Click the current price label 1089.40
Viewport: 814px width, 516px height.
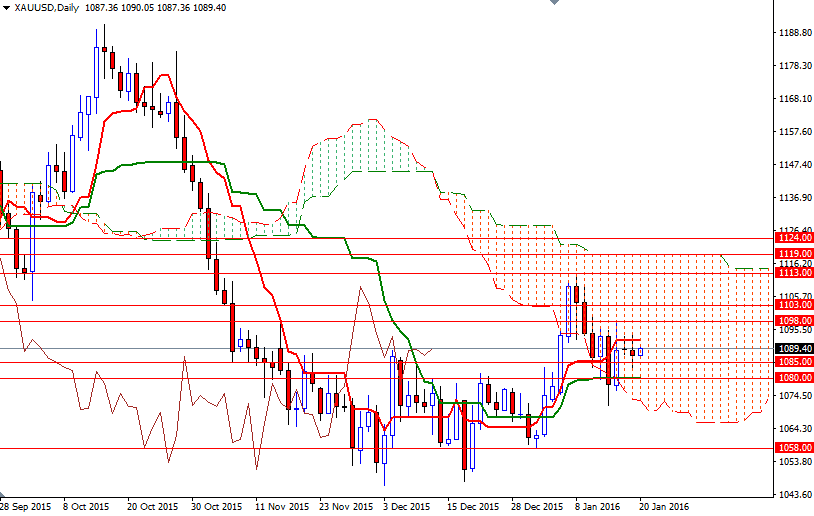(794, 348)
